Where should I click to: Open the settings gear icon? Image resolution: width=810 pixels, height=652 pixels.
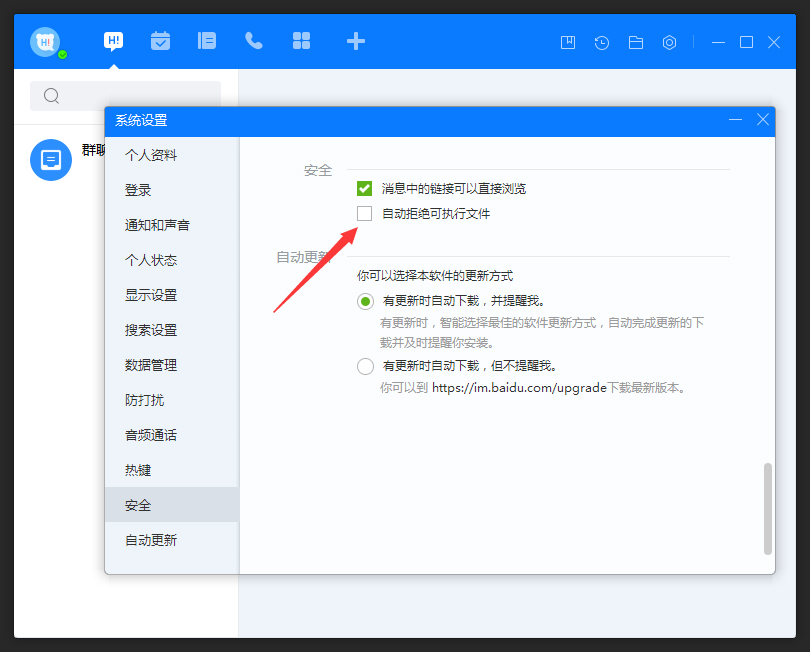click(669, 42)
